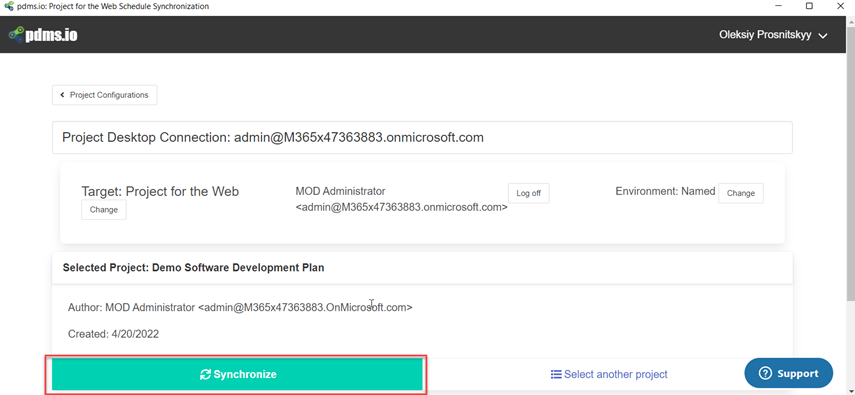The image size is (855, 395).
Task: Maximize the pdms.io window
Action: click(809, 6)
